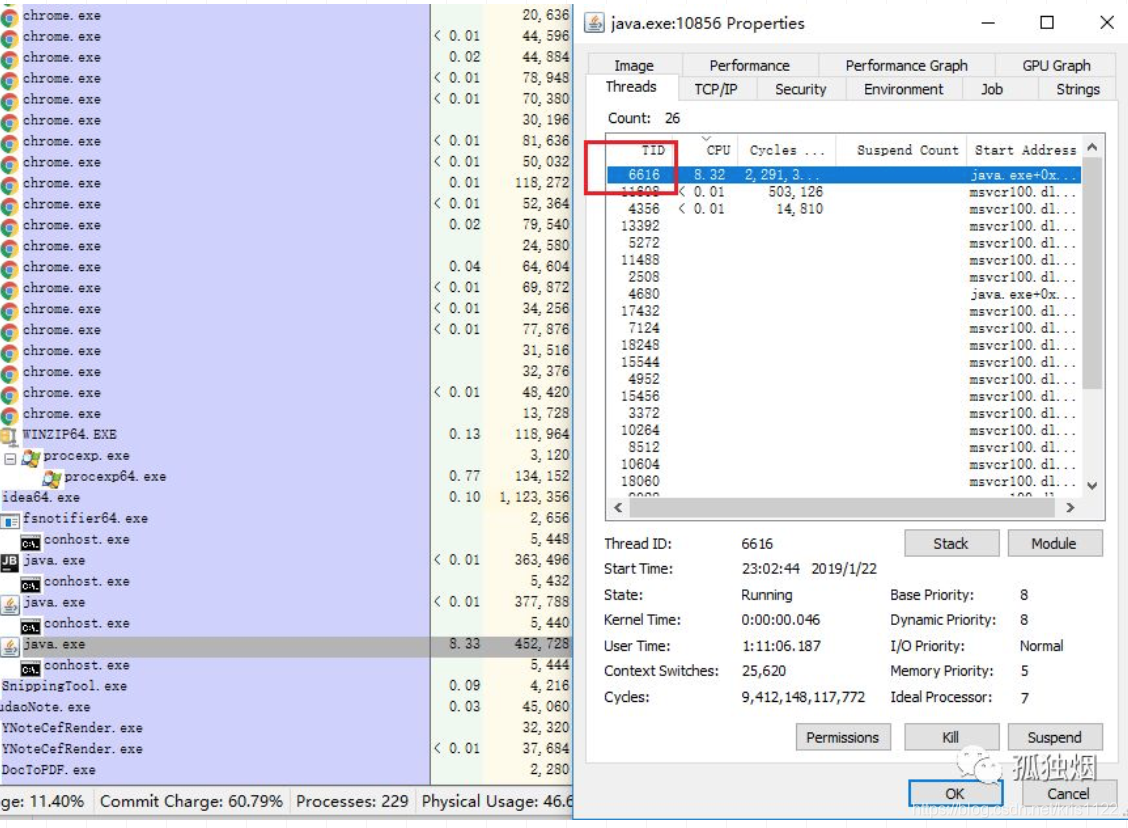Select thread row with TID 4356

pos(843,209)
